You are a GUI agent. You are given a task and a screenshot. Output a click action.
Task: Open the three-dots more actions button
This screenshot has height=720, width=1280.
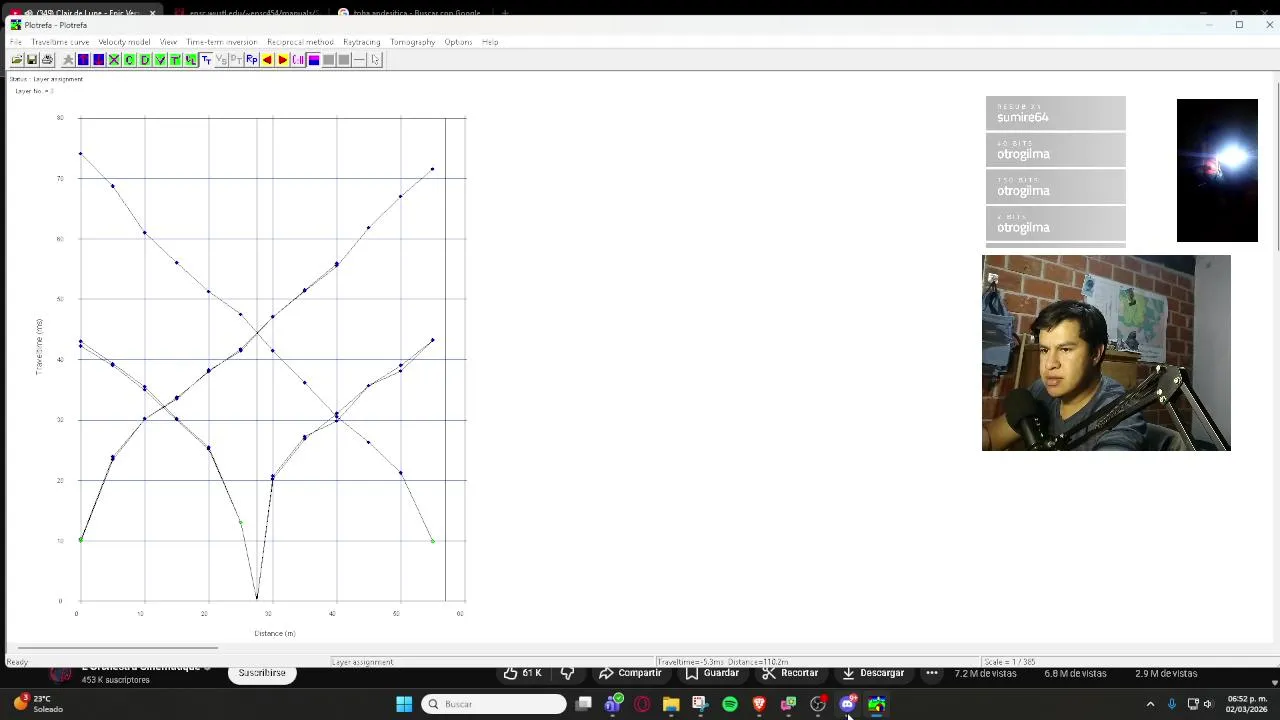pos(932,673)
